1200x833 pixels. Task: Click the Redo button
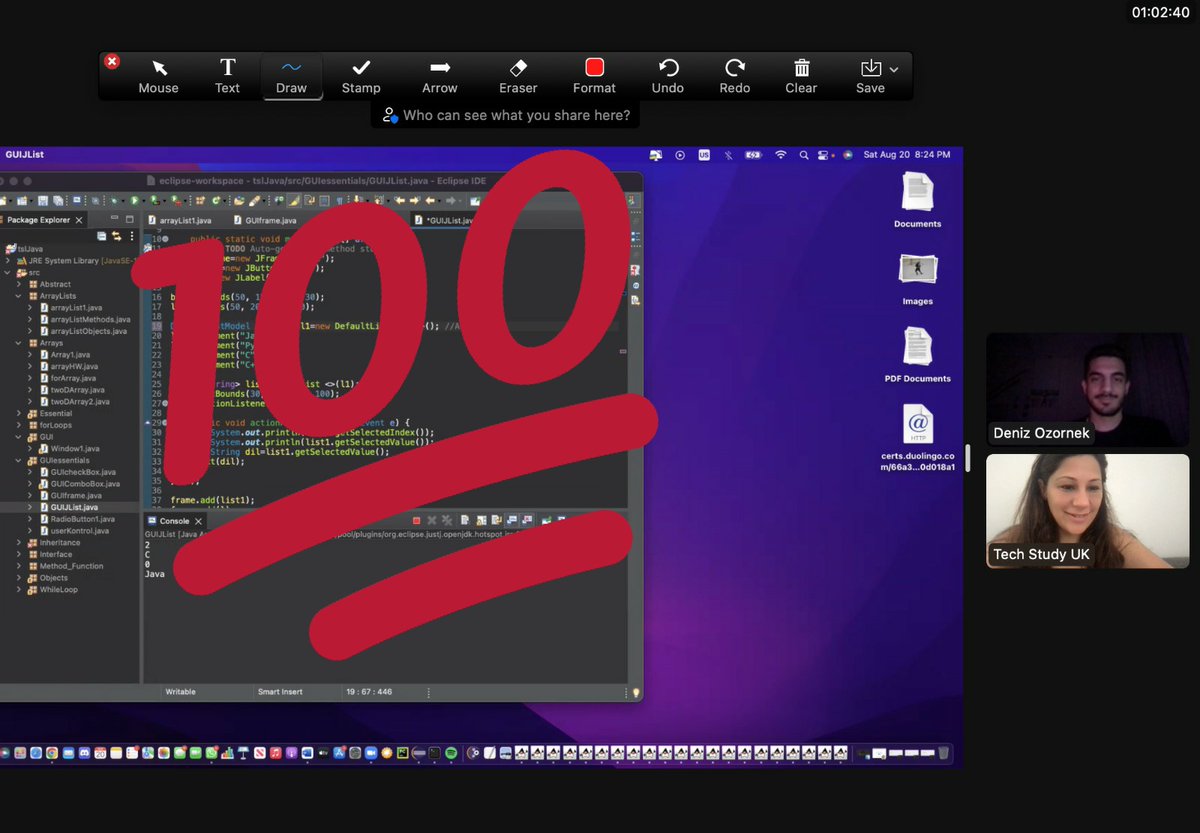(x=734, y=75)
